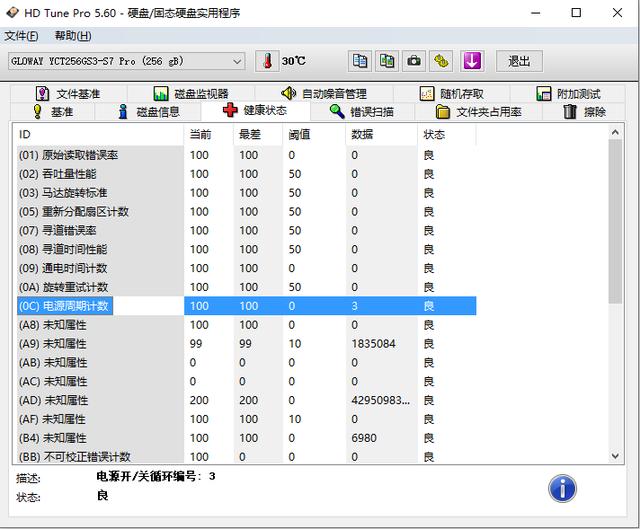Switch to the 基准 tab
The width and height of the screenshot is (640, 529).
53,111
